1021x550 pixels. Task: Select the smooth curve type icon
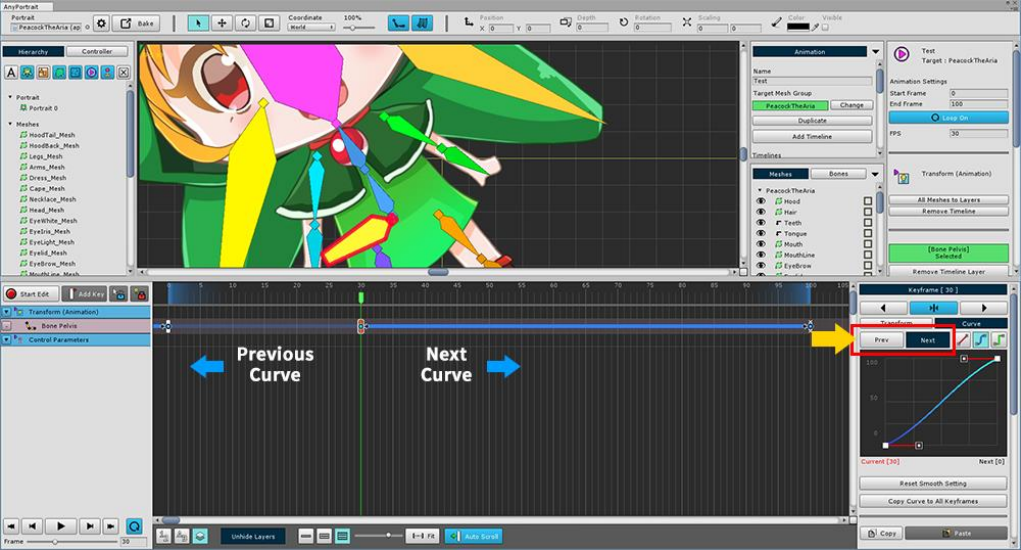coord(980,340)
